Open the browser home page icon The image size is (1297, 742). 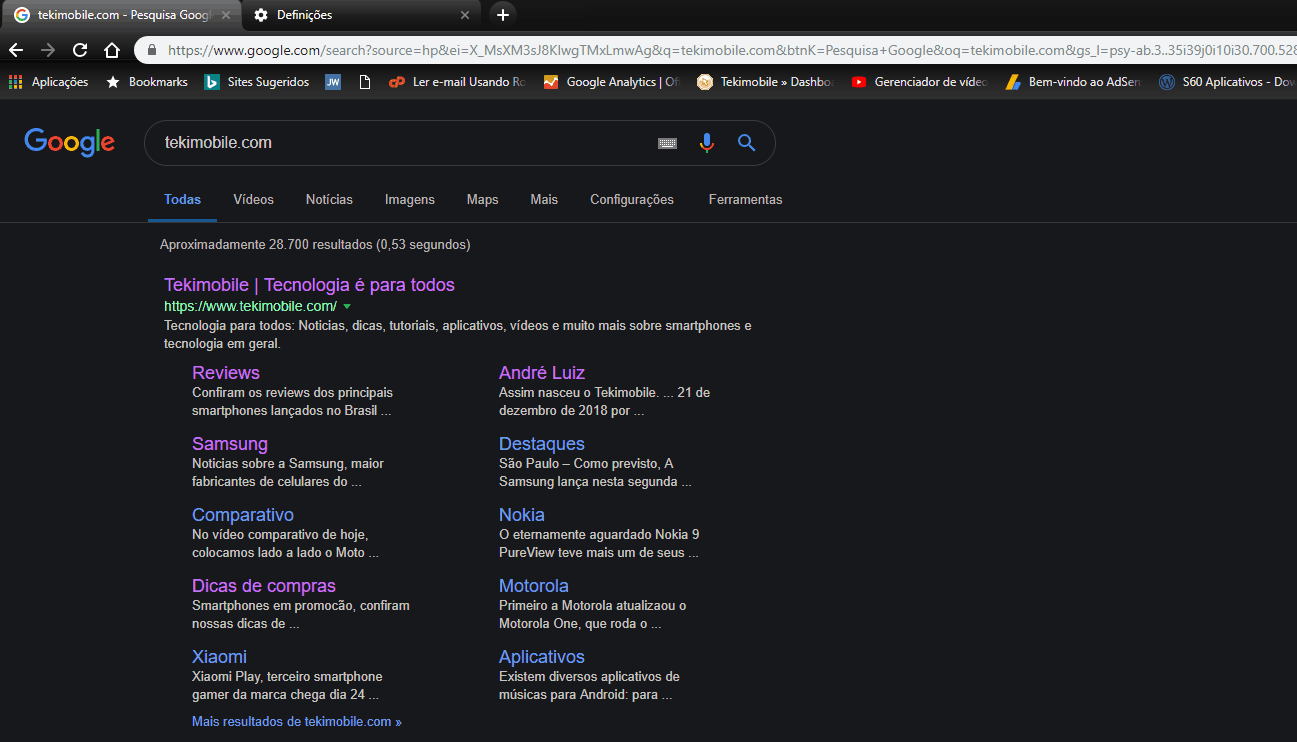click(x=112, y=49)
